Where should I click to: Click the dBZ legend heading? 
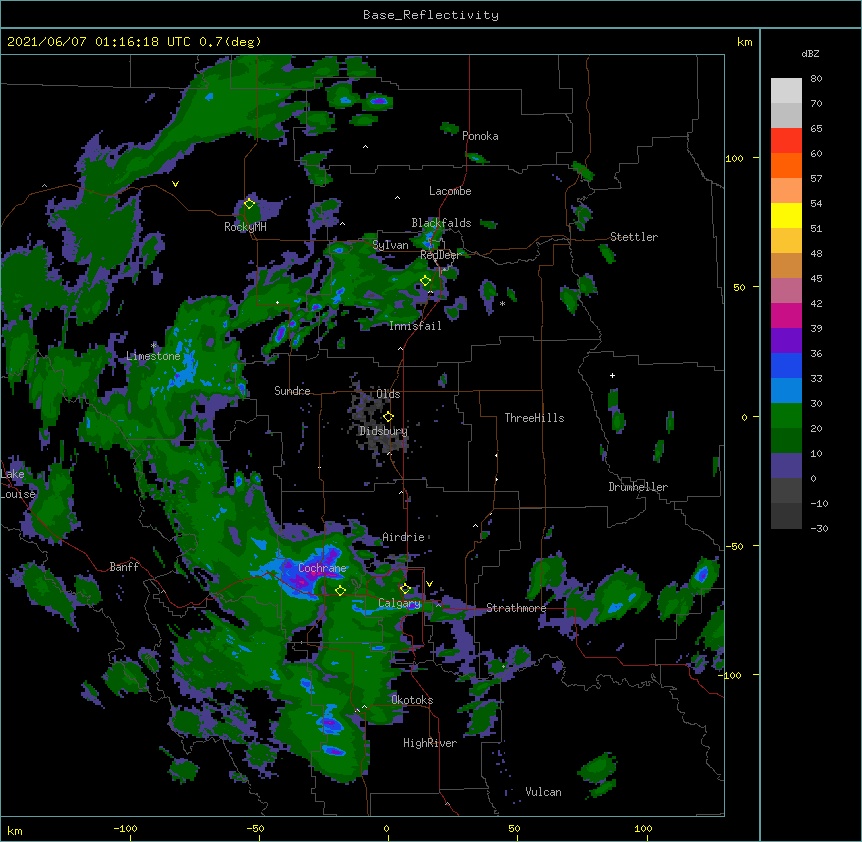(810, 54)
